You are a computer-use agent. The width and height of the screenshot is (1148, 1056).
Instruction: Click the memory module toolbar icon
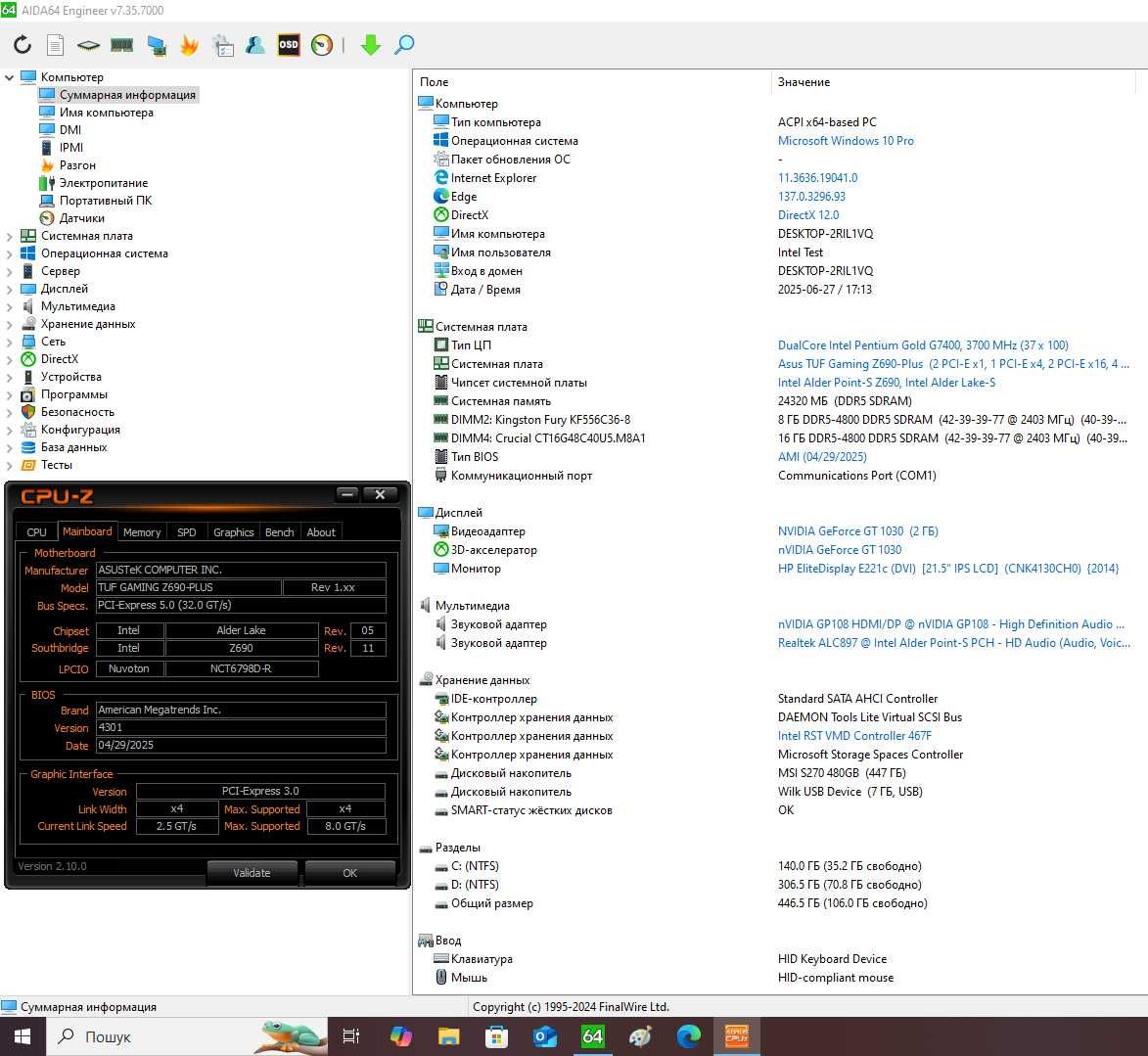pos(121,45)
